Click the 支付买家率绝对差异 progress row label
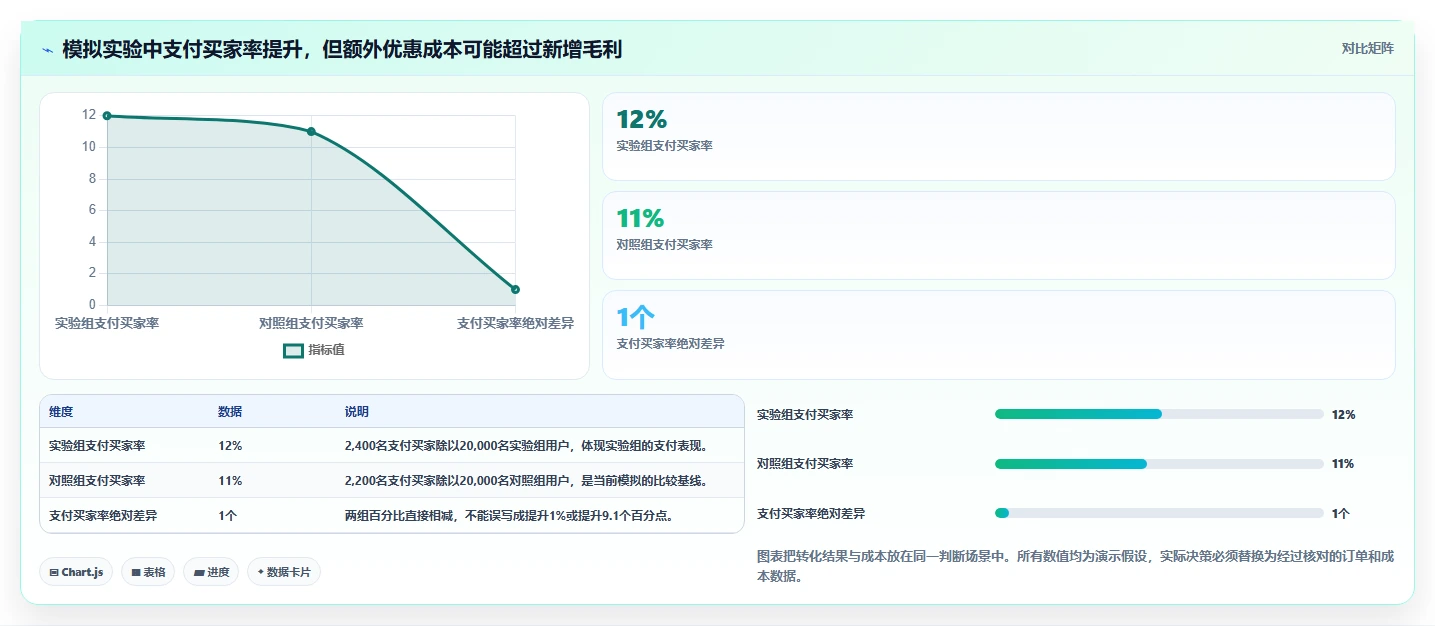This screenshot has width=1435, height=626. (811, 514)
